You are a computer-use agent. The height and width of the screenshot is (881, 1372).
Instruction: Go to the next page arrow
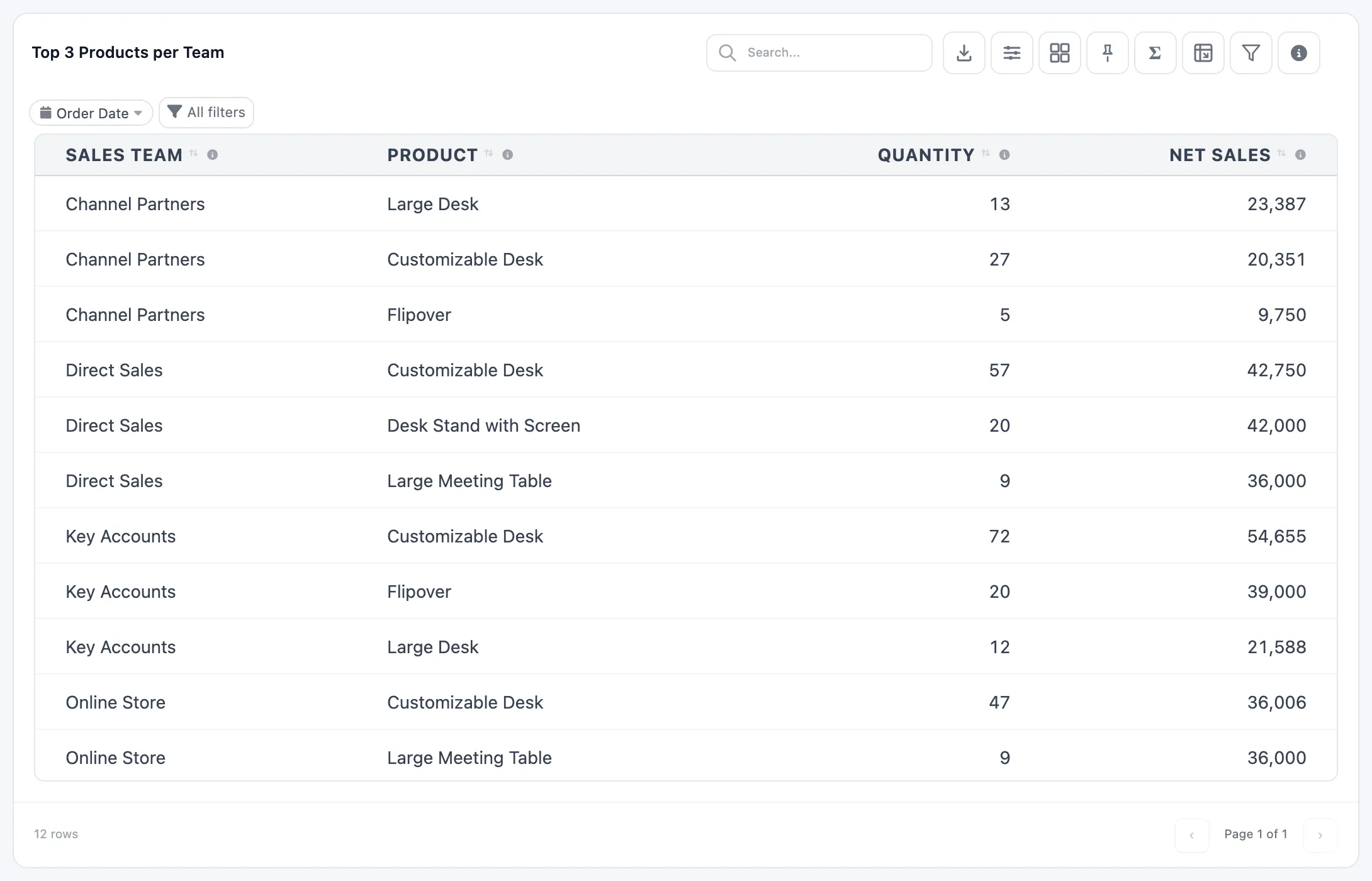pyautogui.click(x=1320, y=835)
